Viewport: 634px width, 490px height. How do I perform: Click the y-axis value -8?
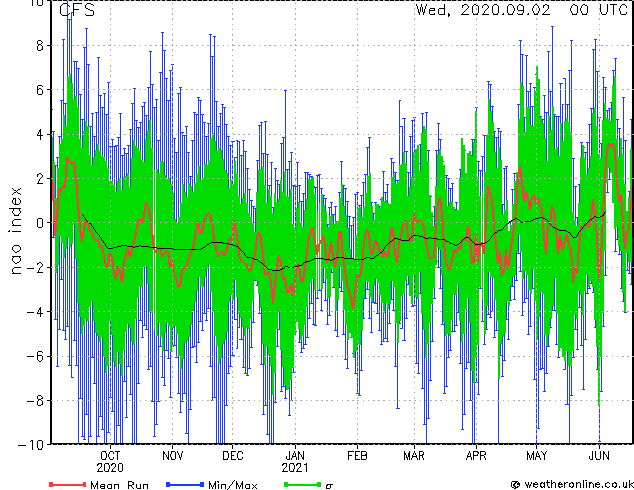click(x=35, y=401)
